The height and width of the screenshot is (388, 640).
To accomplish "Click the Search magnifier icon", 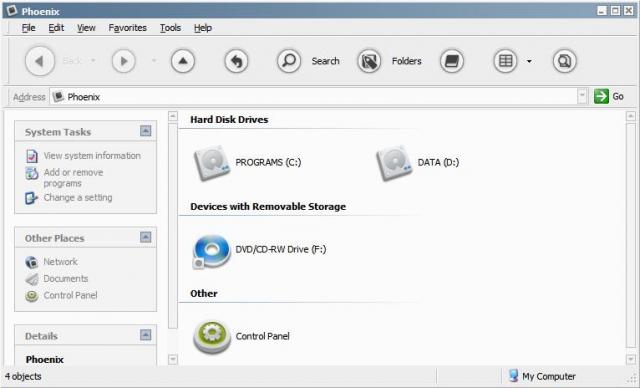I will (x=289, y=61).
